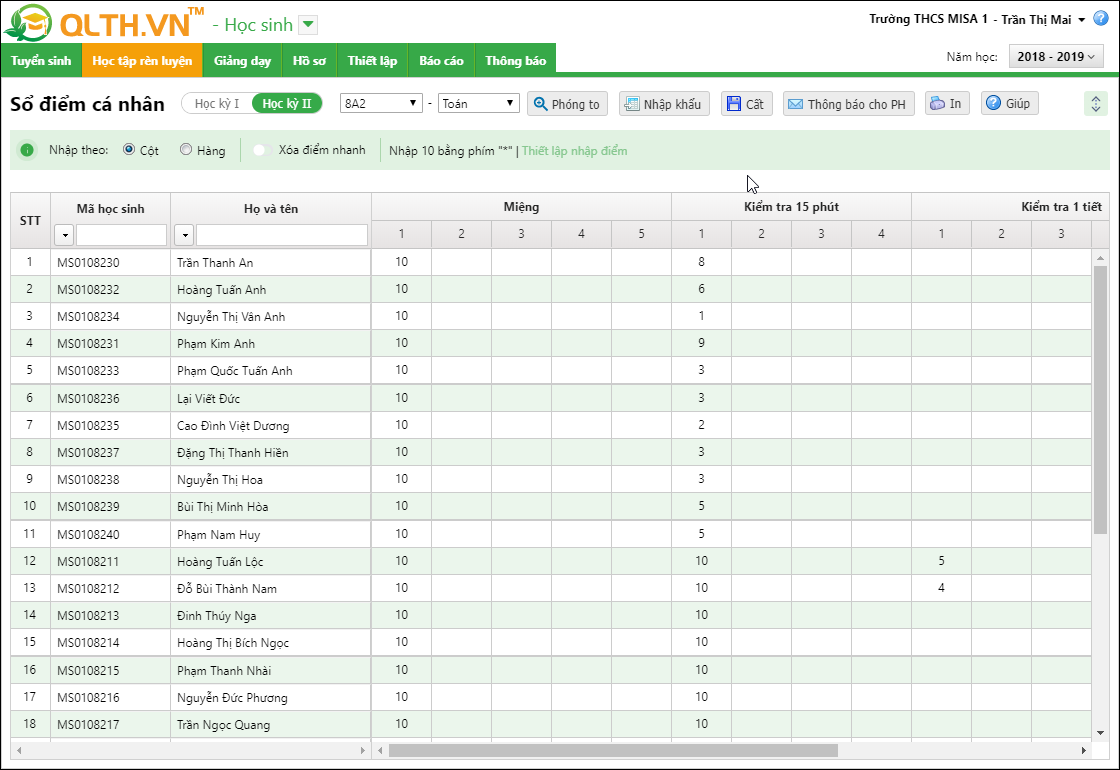Save scores with the Cất button
The width and height of the screenshot is (1120, 770).
tap(746, 104)
